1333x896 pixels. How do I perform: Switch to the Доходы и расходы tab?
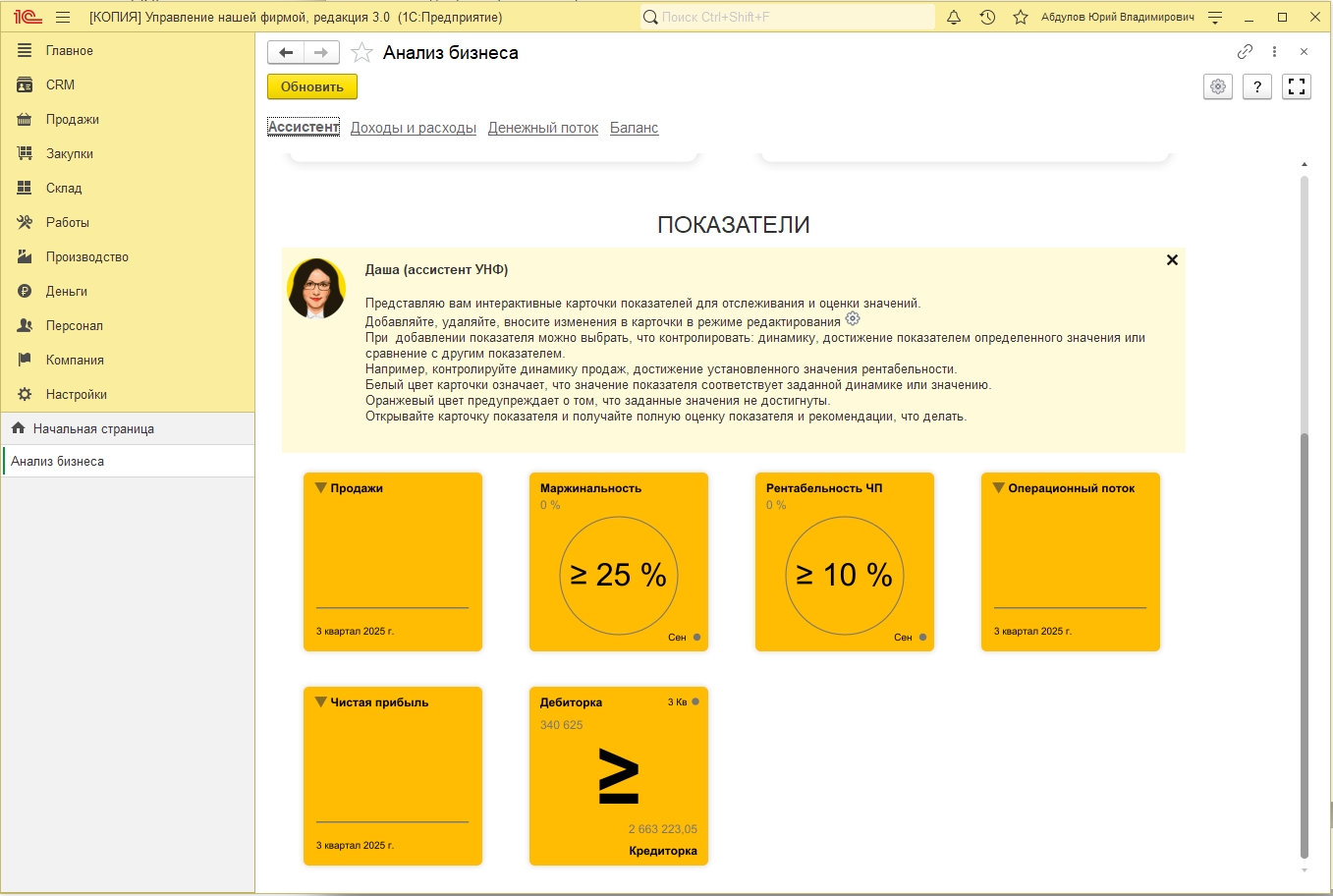click(x=414, y=128)
